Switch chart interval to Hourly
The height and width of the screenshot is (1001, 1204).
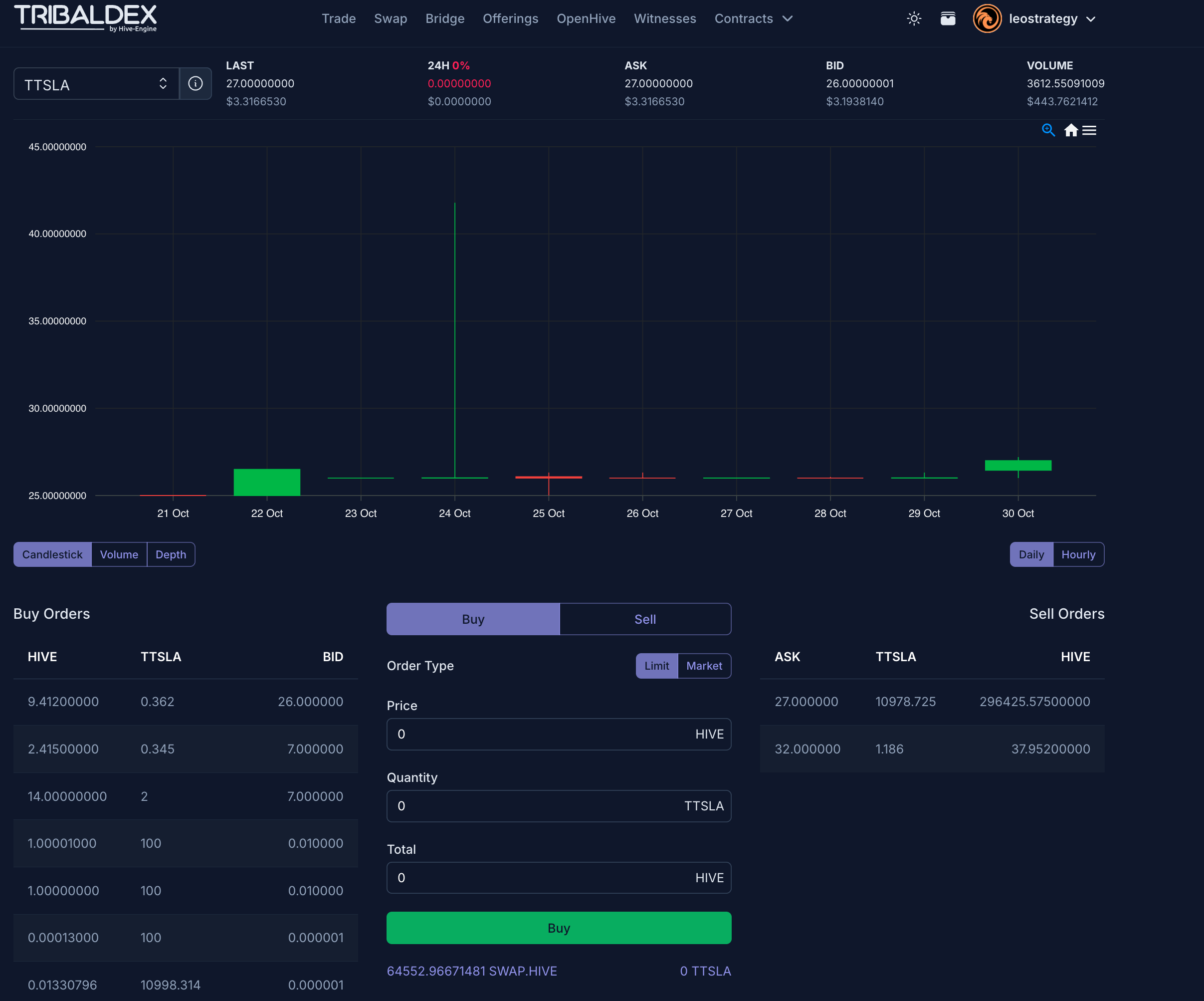[1078, 554]
